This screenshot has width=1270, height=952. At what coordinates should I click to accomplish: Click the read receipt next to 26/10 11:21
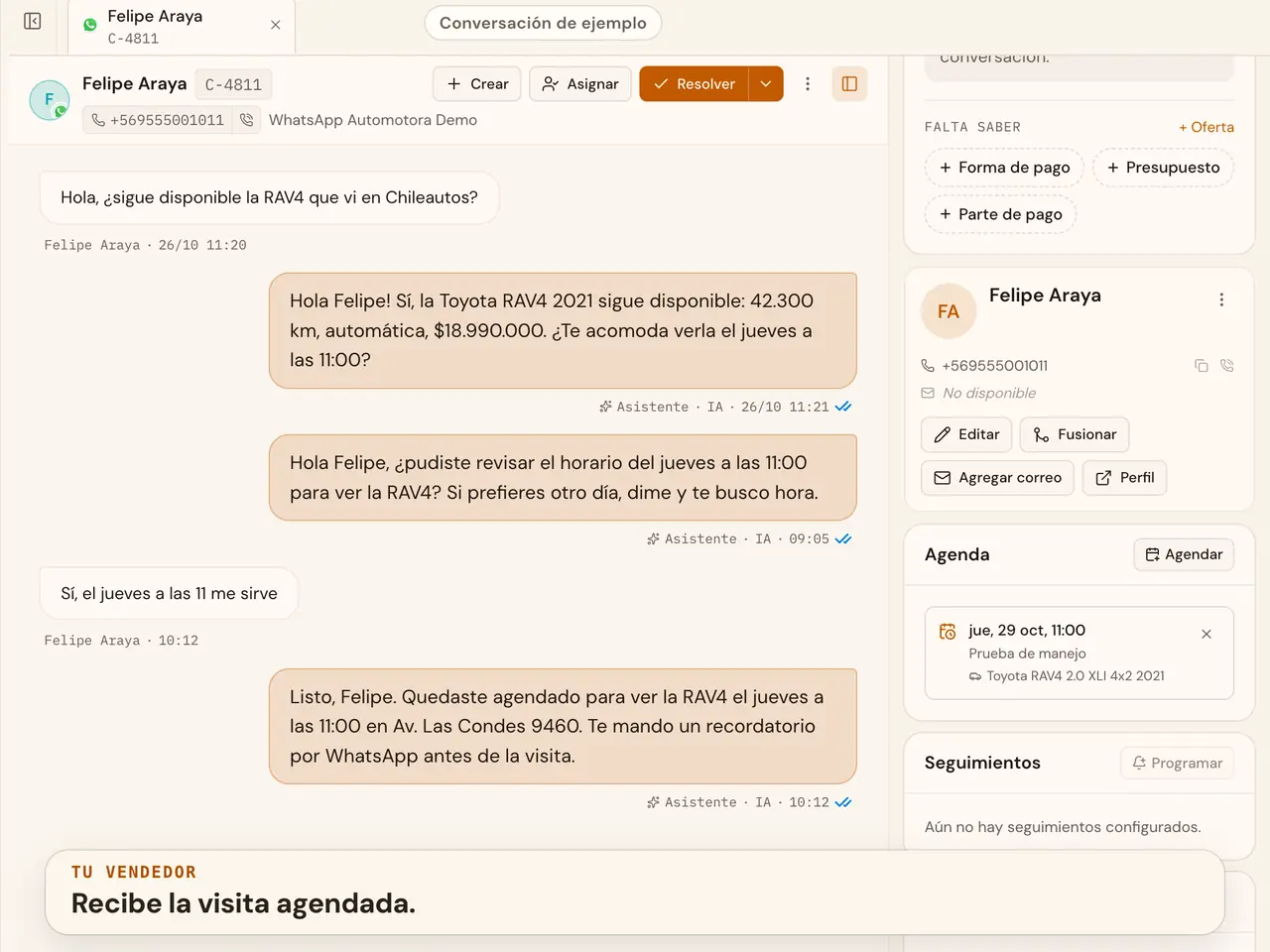(x=843, y=407)
